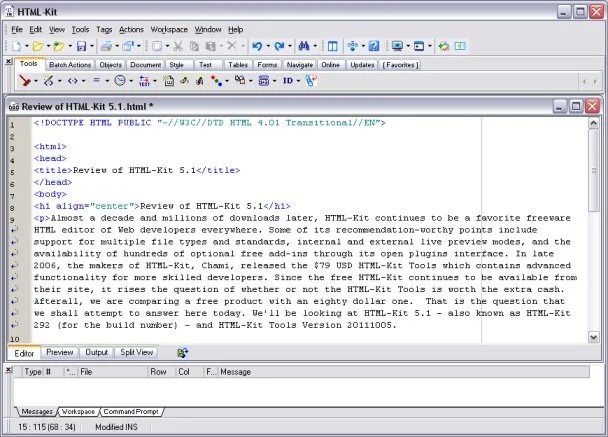Click the equals sign icon
Viewport: 608px width, 437px height.
[97, 80]
